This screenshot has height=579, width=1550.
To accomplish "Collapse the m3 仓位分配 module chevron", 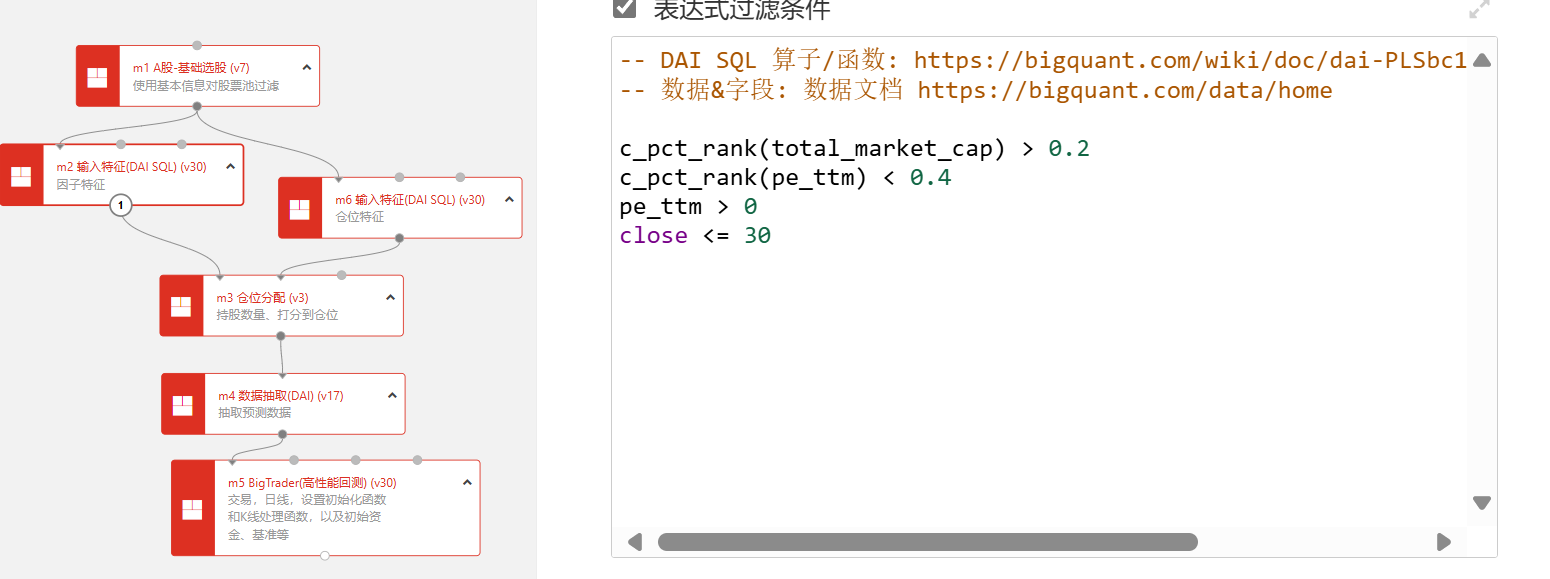I will (390, 297).
